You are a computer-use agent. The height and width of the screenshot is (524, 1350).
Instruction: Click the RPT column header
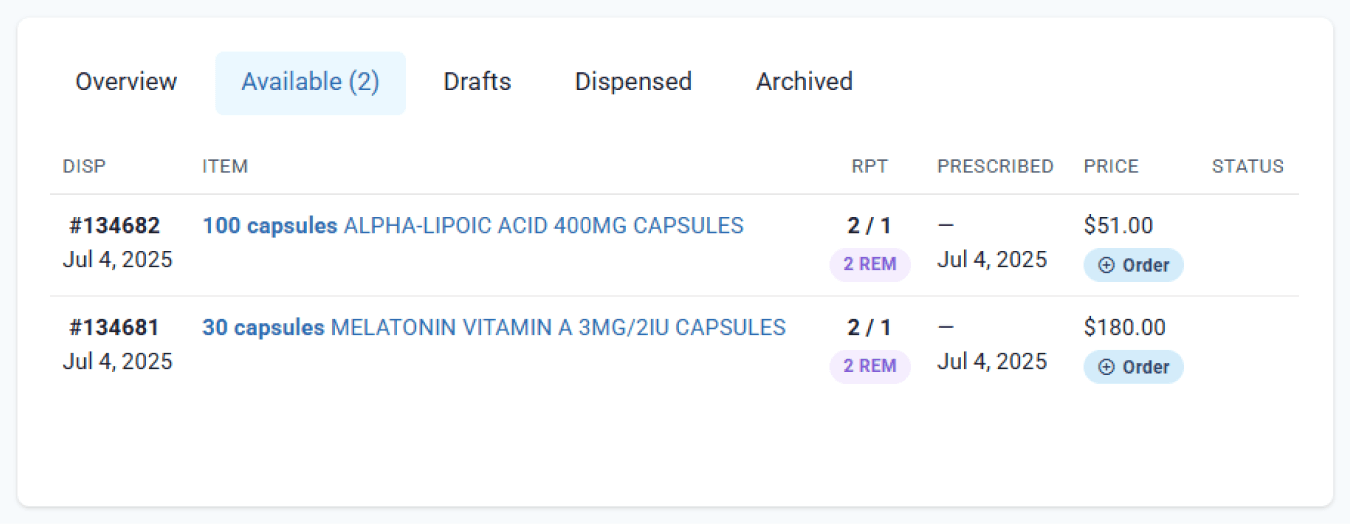(870, 167)
